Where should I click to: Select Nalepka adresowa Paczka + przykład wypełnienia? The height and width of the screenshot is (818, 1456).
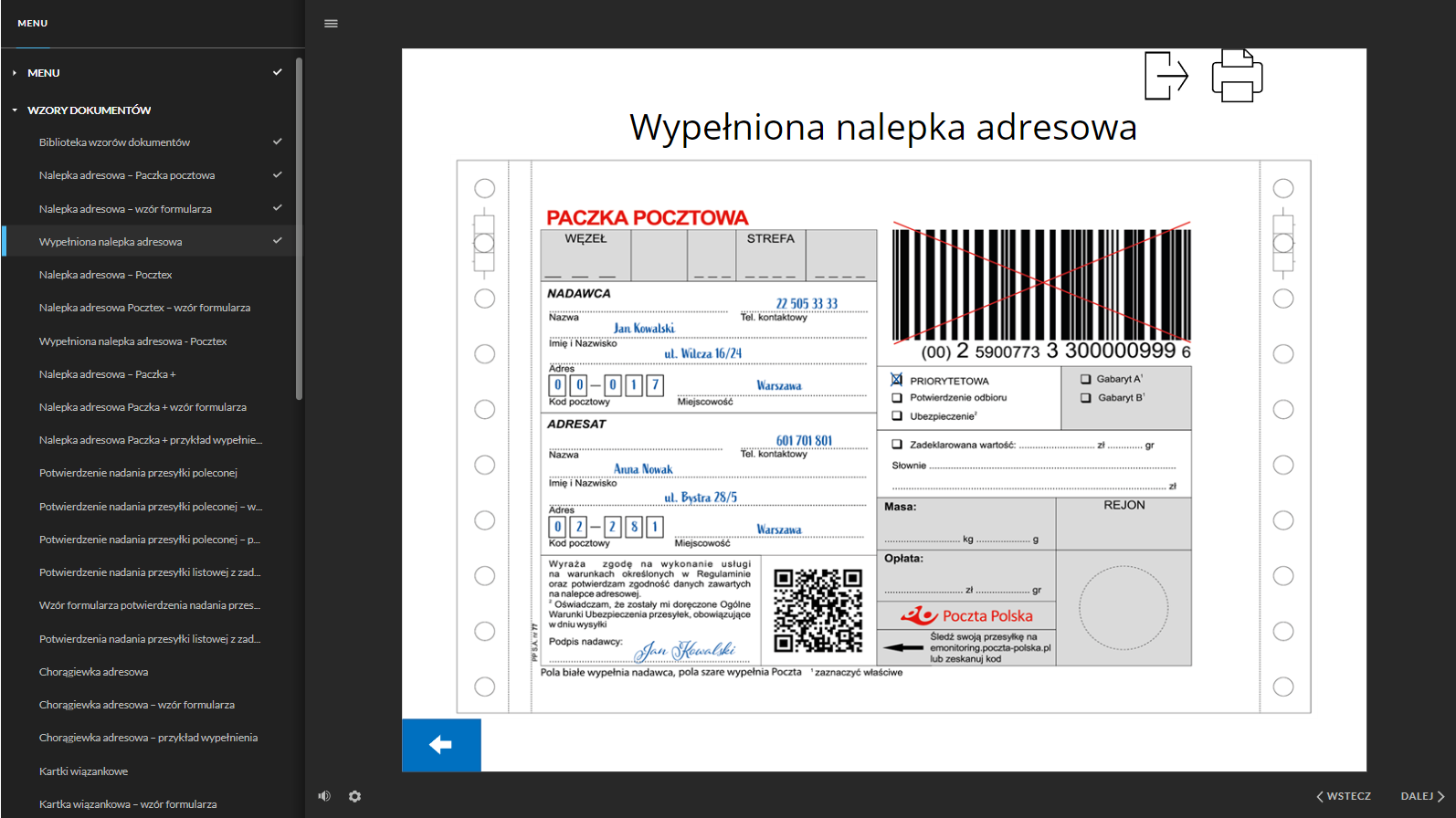pyautogui.click(x=151, y=440)
